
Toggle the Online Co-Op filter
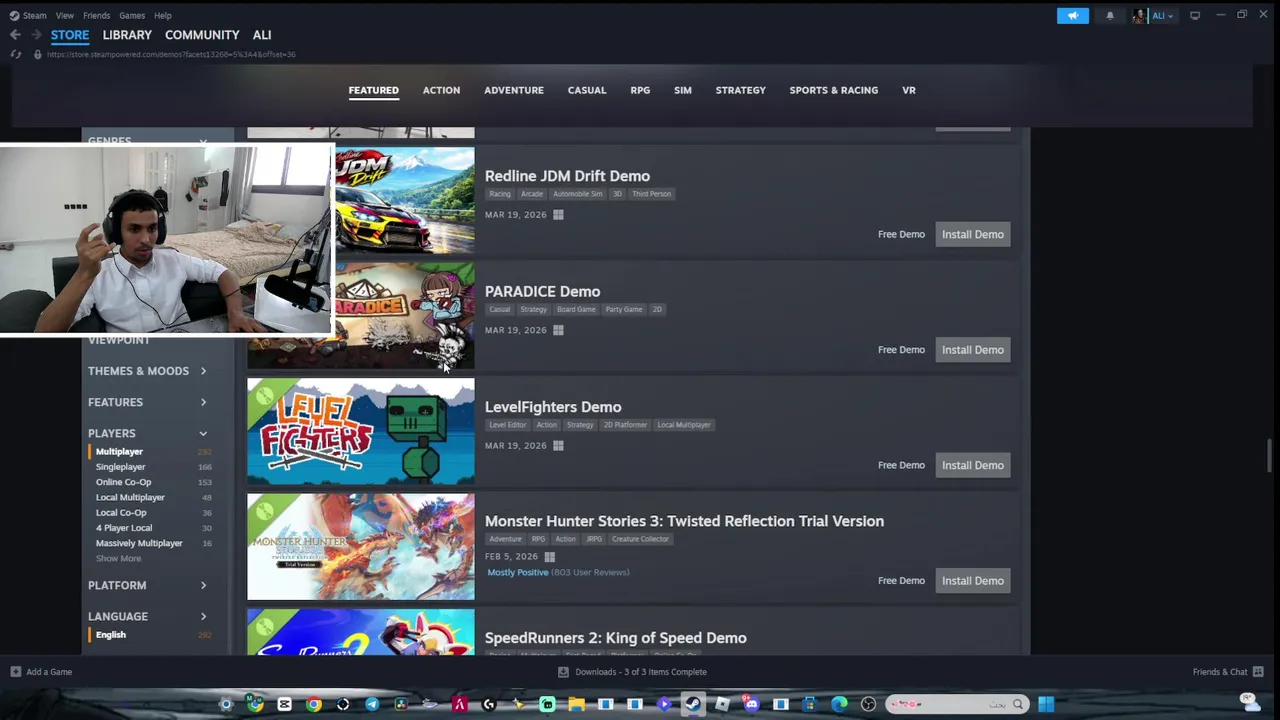click(x=123, y=482)
